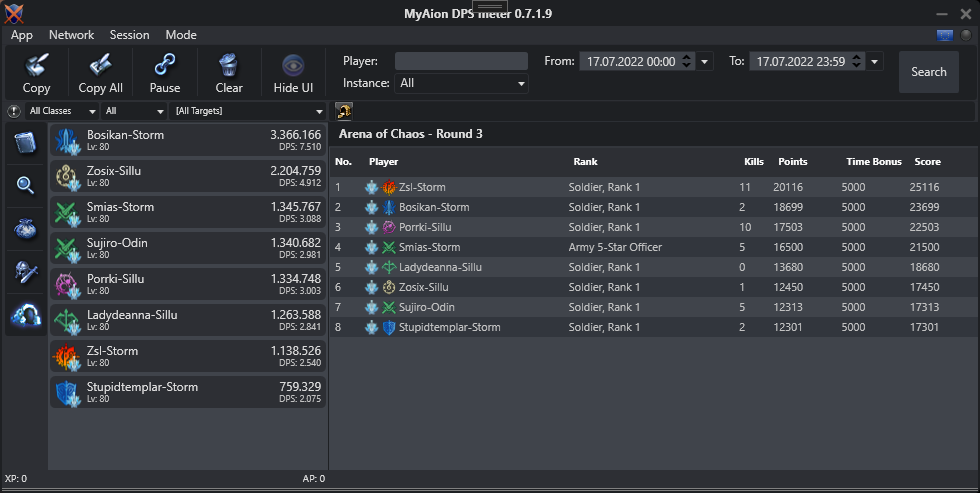Open the Instance dropdown set to All
This screenshot has width=980, height=493.
(461, 83)
